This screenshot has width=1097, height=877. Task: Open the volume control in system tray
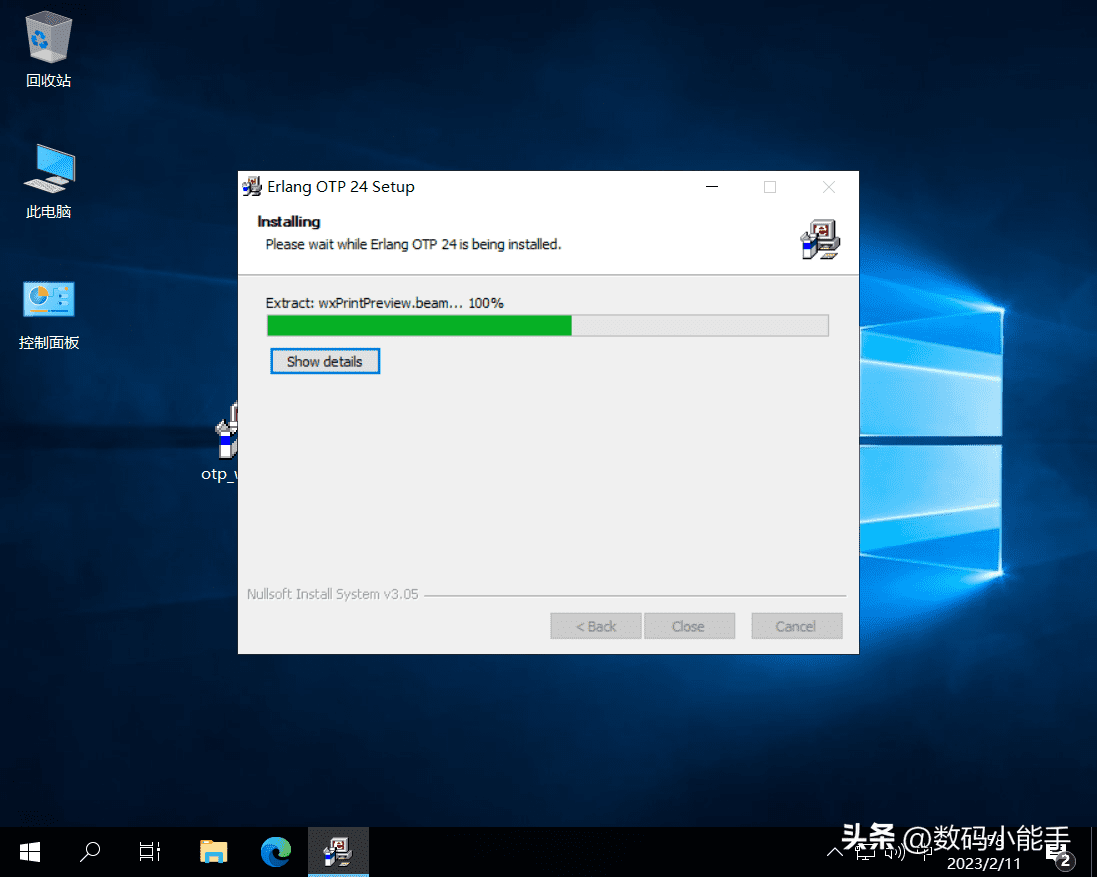click(x=895, y=852)
